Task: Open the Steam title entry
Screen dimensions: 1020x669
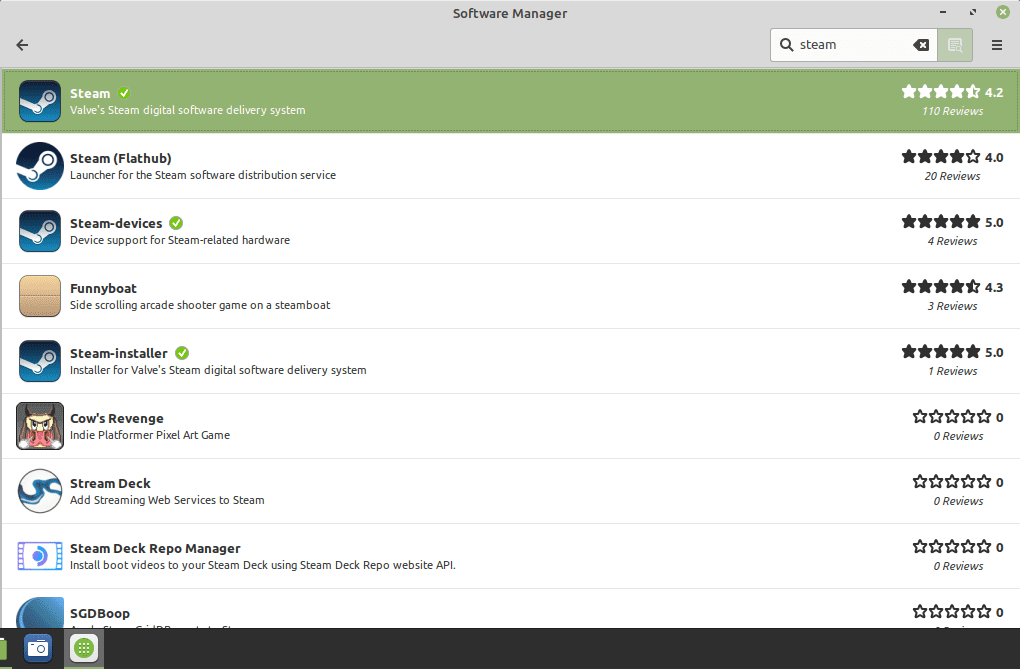Action: pos(90,94)
